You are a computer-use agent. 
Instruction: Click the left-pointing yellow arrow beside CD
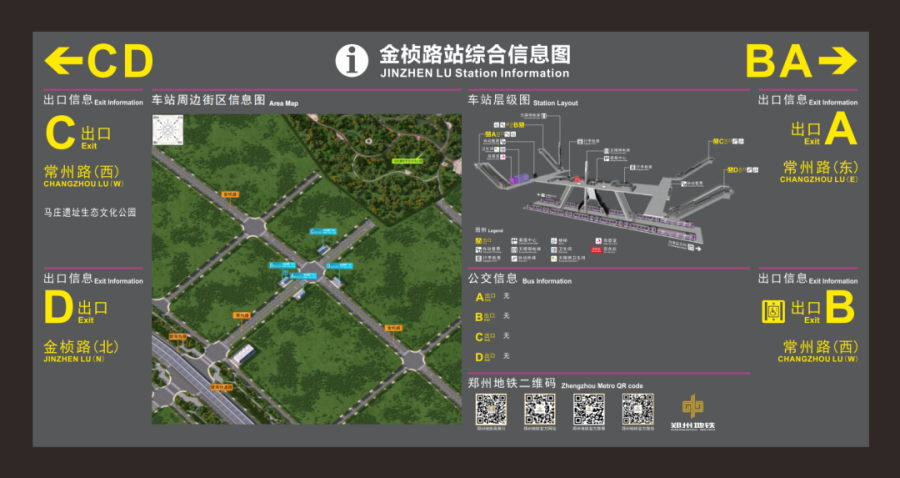(63, 61)
